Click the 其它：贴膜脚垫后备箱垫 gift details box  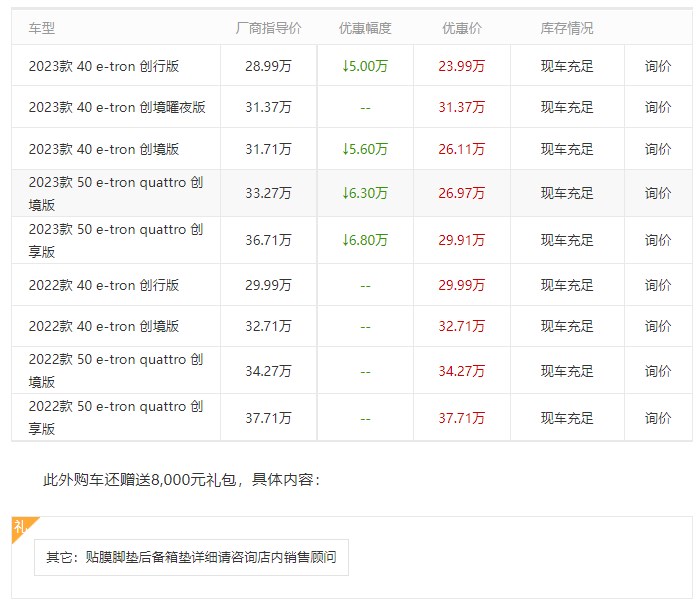click(192, 558)
